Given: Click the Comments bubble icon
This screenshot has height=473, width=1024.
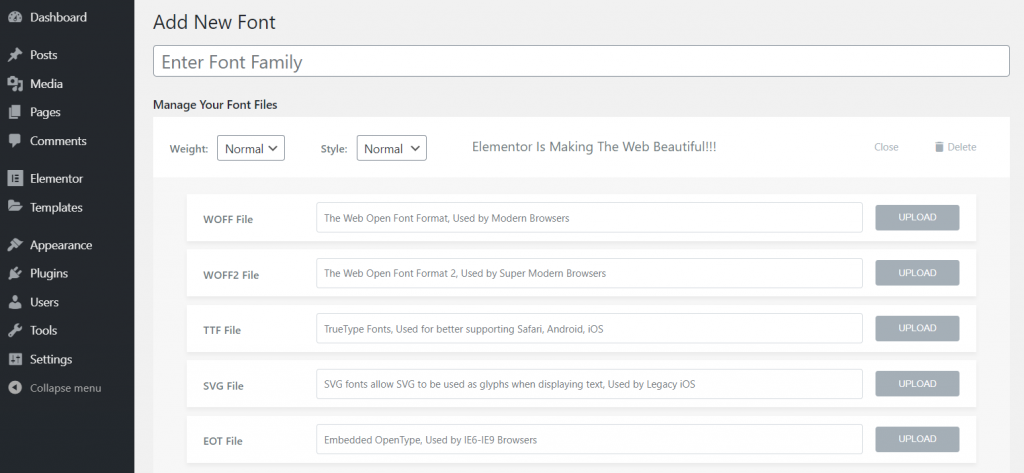Looking at the screenshot, I should [x=15, y=141].
